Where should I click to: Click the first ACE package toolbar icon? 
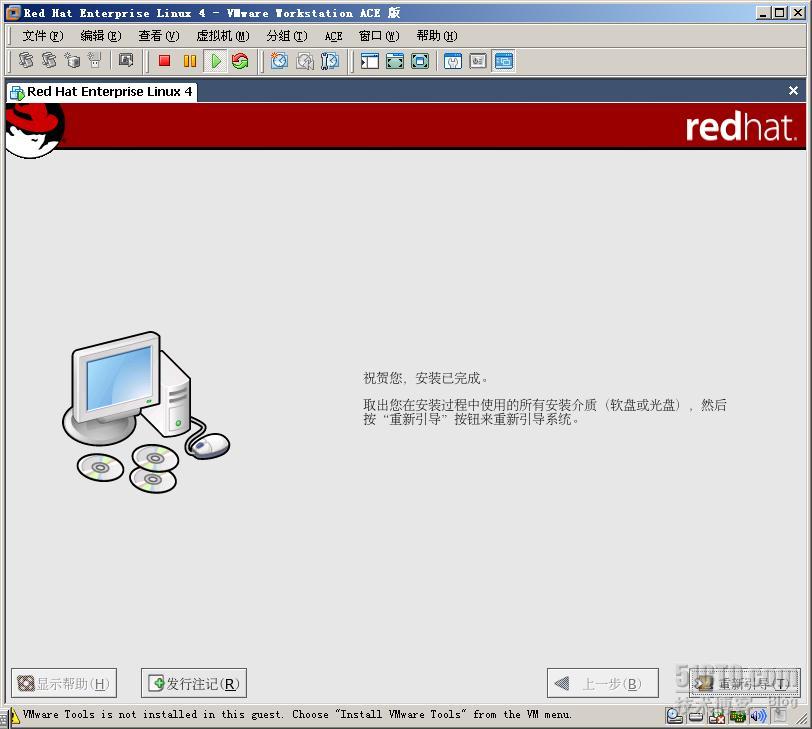pyautogui.click(x=26, y=61)
